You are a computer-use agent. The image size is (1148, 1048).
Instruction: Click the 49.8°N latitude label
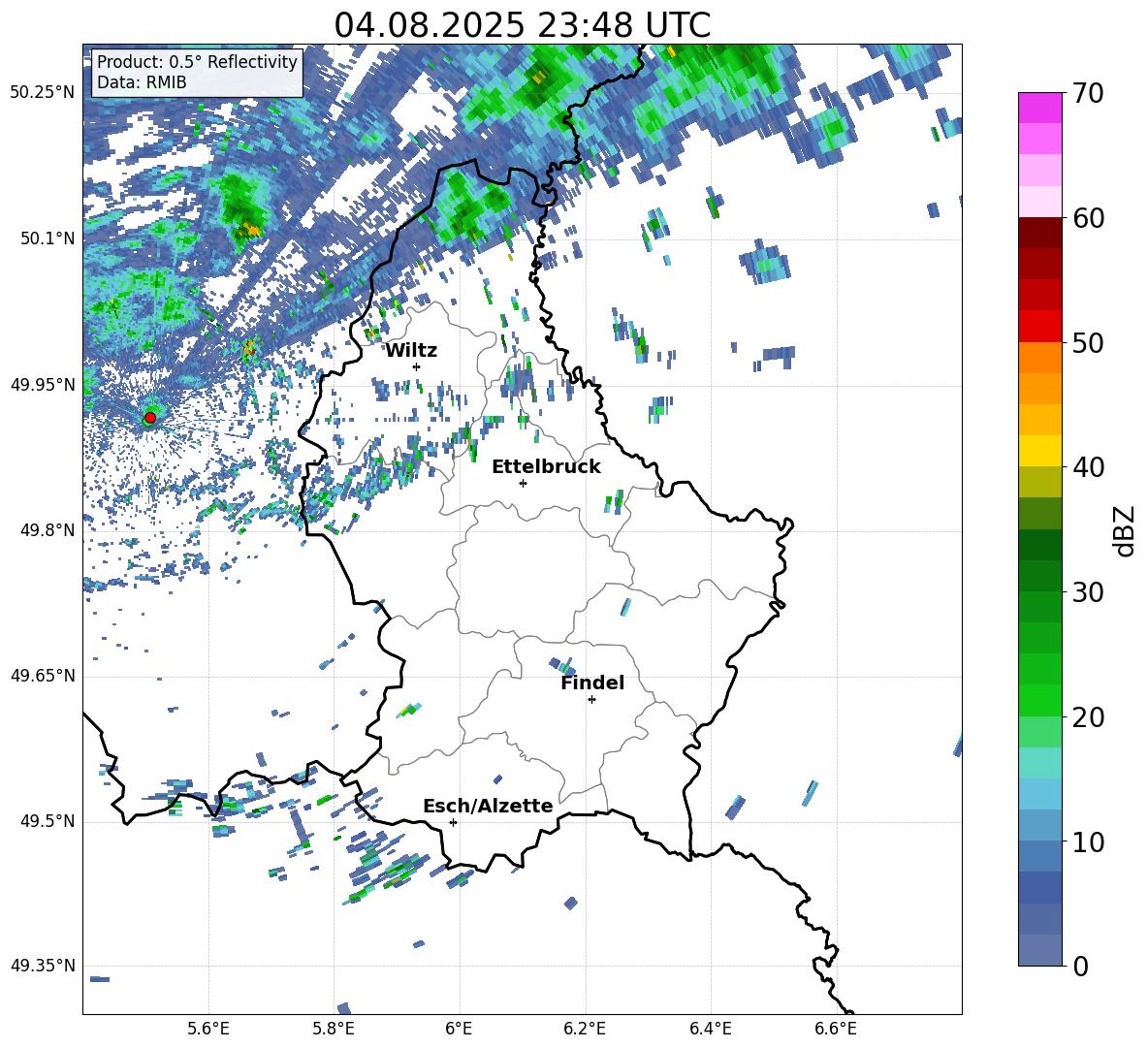coord(48,530)
